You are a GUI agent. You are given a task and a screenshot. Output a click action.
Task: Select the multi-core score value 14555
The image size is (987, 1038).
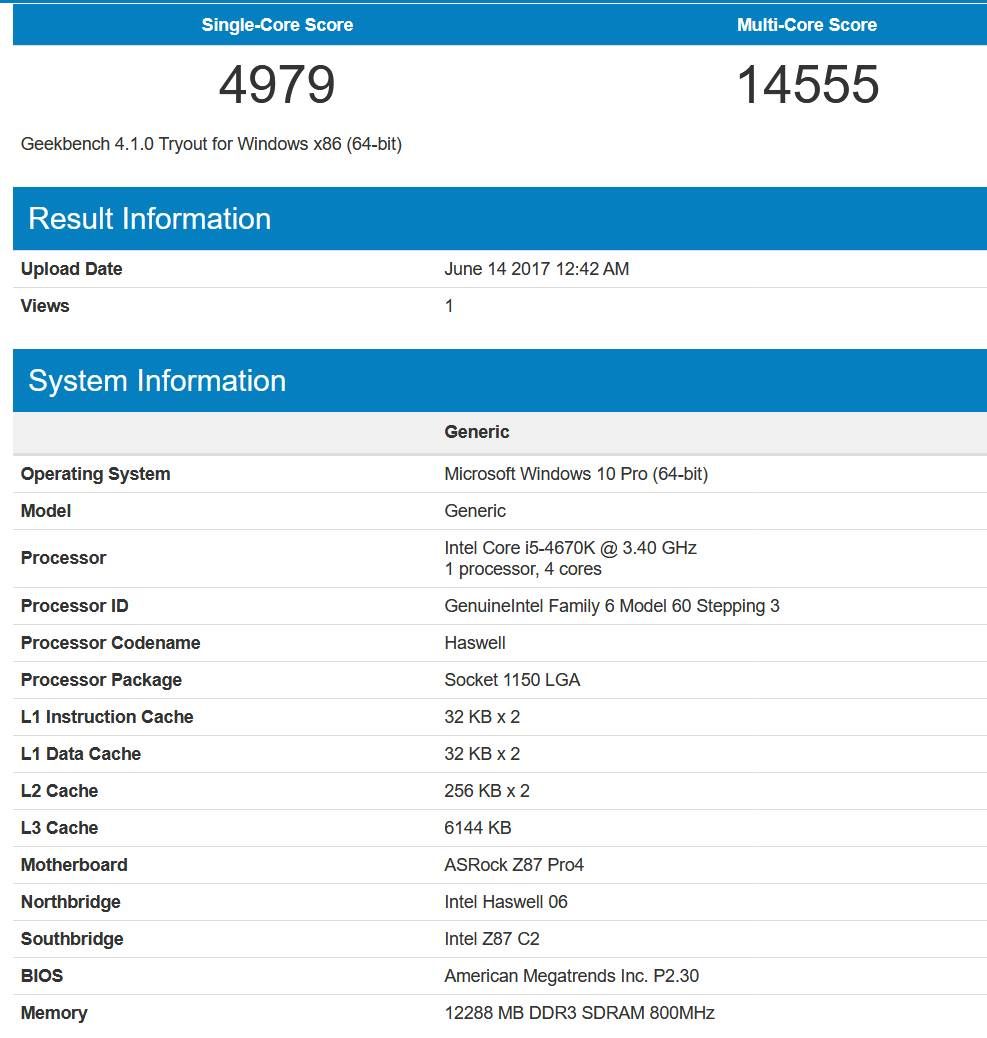(808, 85)
